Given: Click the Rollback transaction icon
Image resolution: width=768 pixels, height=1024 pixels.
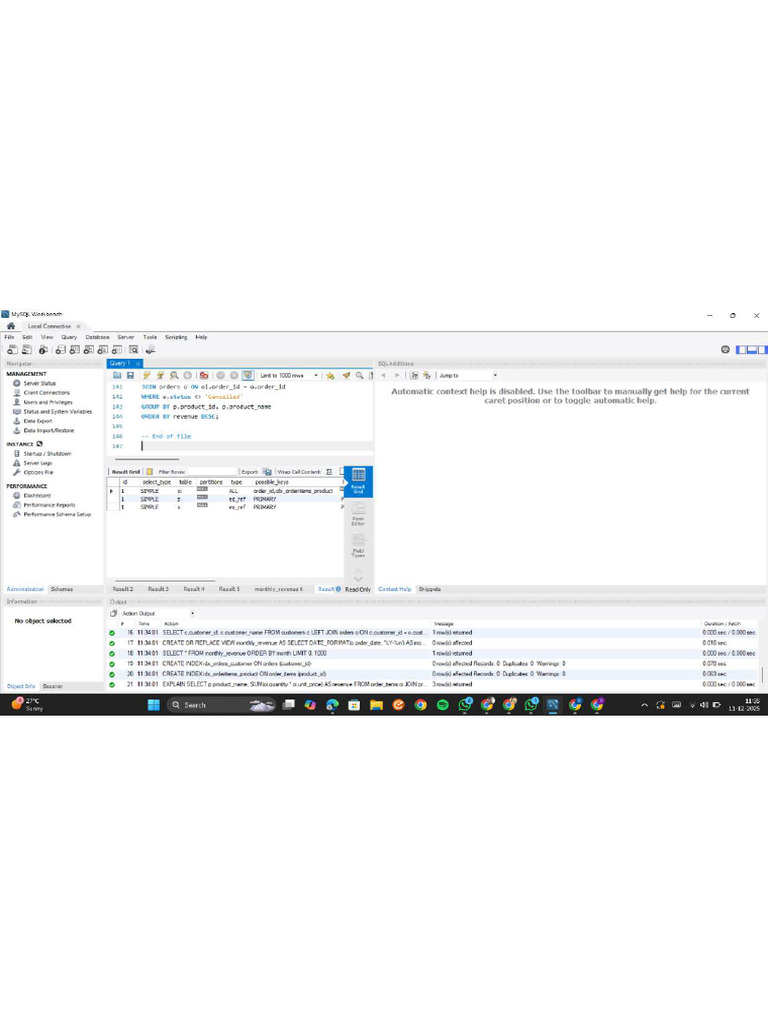Looking at the screenshot, I should [x=234, y=376].
